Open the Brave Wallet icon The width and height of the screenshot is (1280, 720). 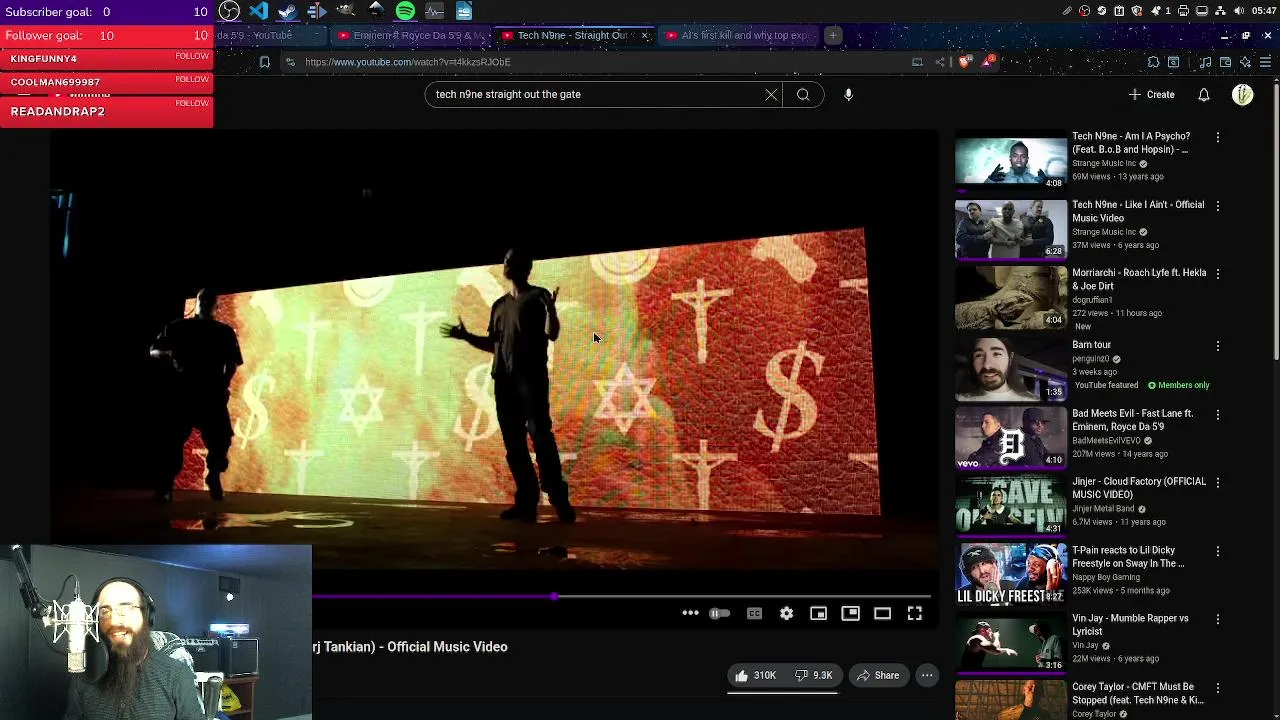[x=1225, y=62]
